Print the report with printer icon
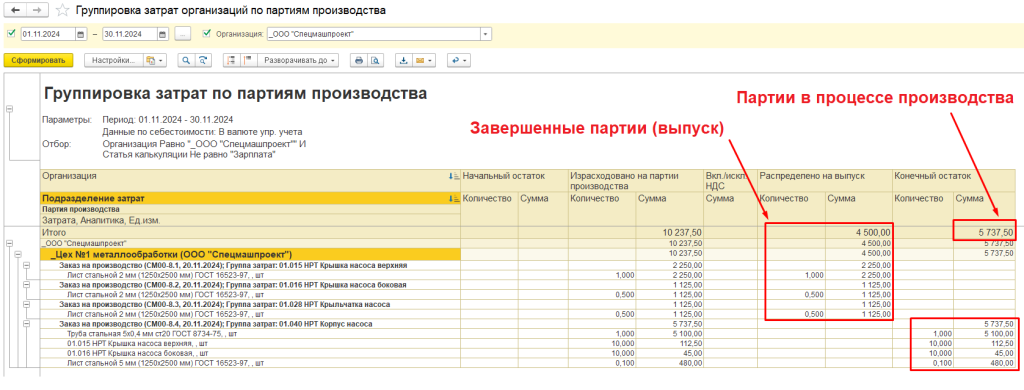The image size is (1024, 390). tap(358, 60)
